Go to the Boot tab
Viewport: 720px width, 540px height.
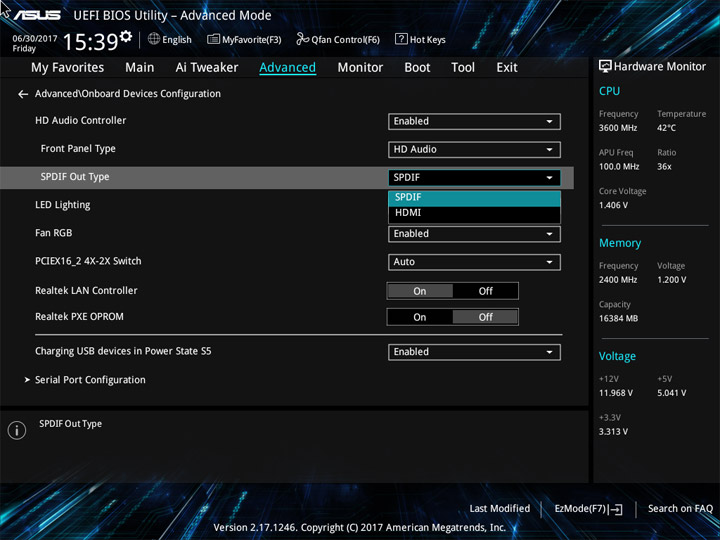click(417, 68)
